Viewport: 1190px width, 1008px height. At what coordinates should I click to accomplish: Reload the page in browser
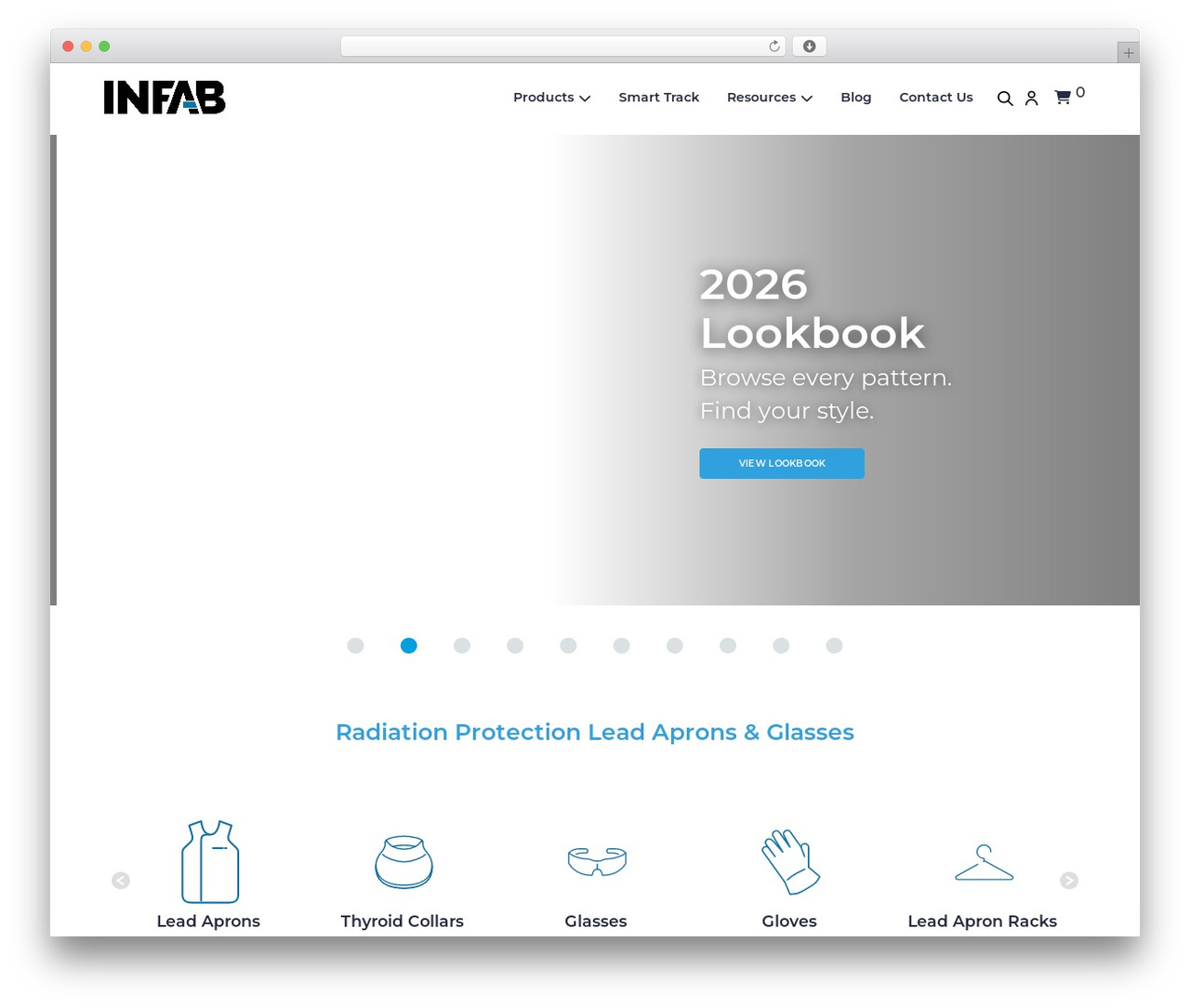[774, 46]
